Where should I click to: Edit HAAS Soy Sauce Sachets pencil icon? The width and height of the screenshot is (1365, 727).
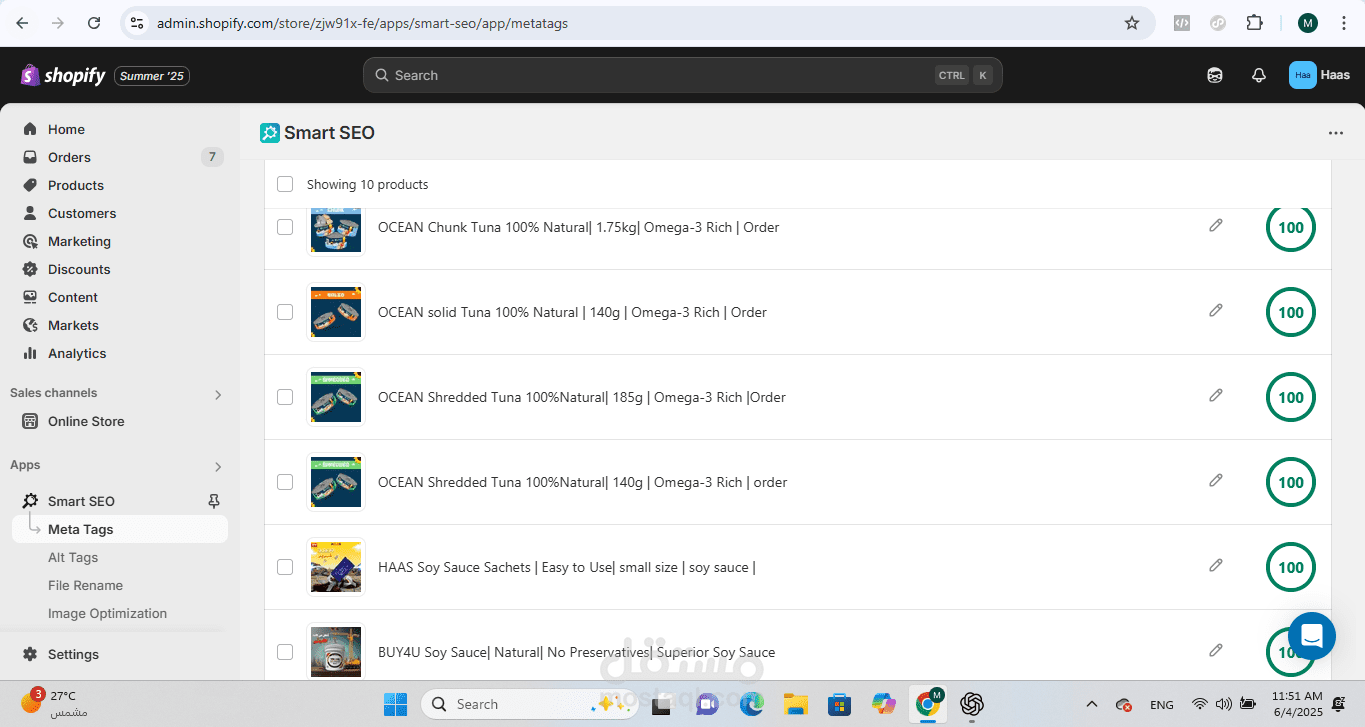(x=1216, y=565)
